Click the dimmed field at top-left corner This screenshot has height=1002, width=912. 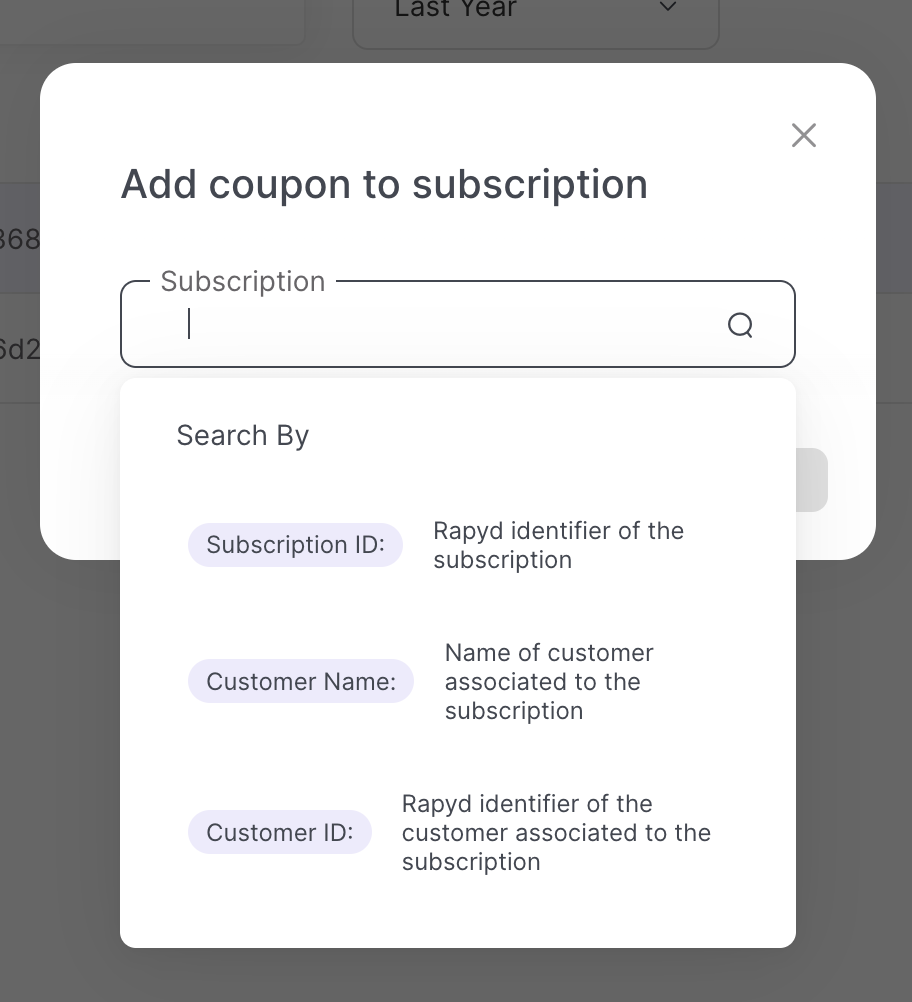click(x=150, y=20)
